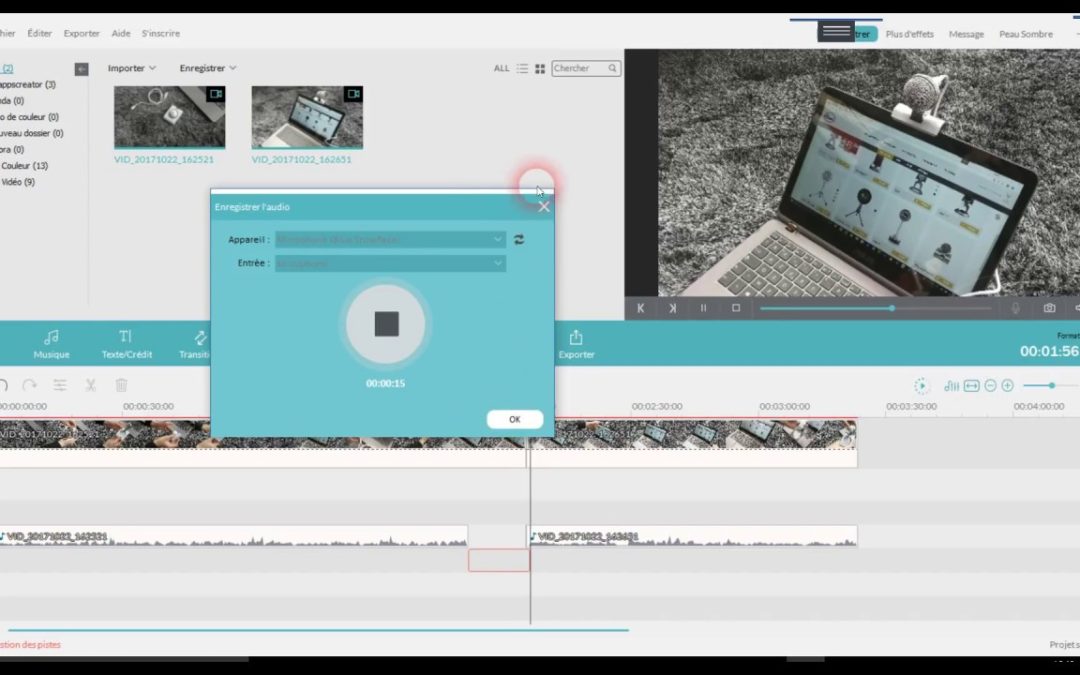Screen dimensions: 1080x675
Task: Open the Importer dropdown
Action: [x=130, y=68]
